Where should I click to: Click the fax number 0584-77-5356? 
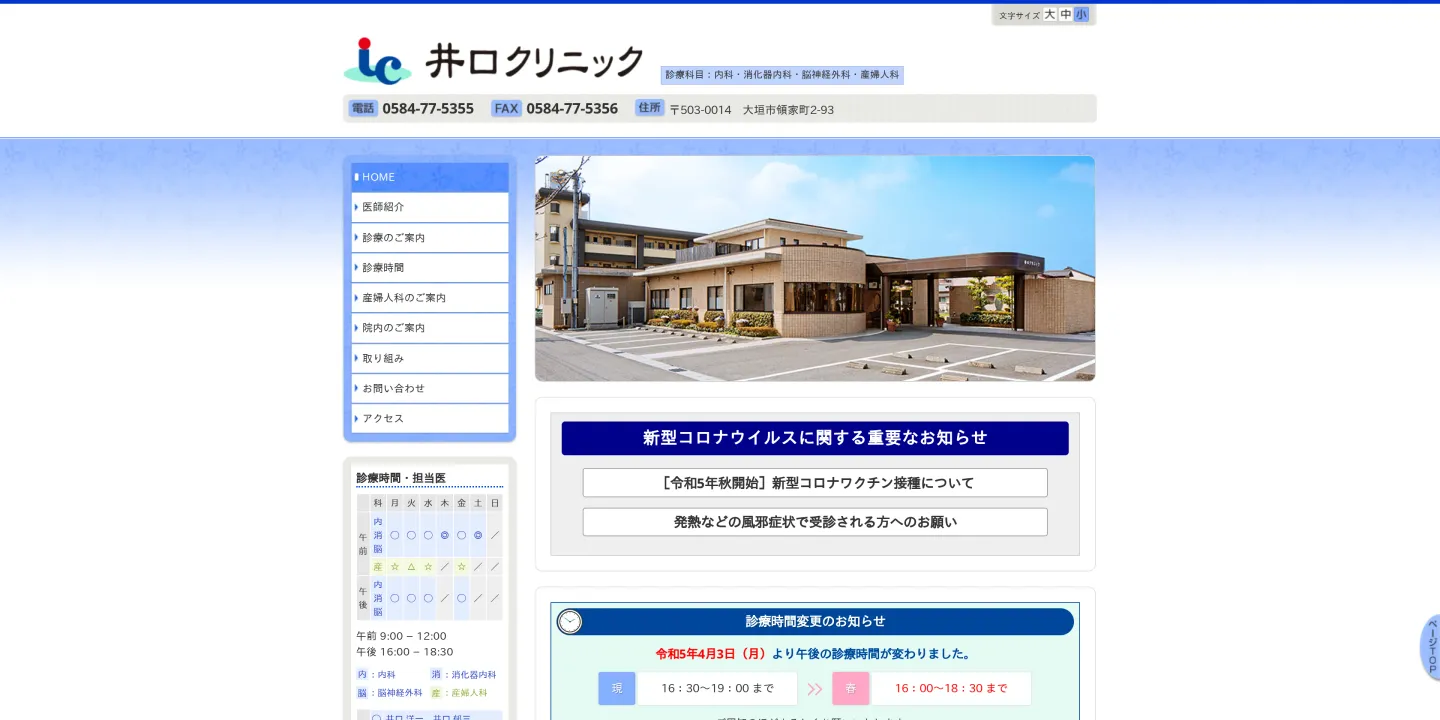tap(572, 109)
